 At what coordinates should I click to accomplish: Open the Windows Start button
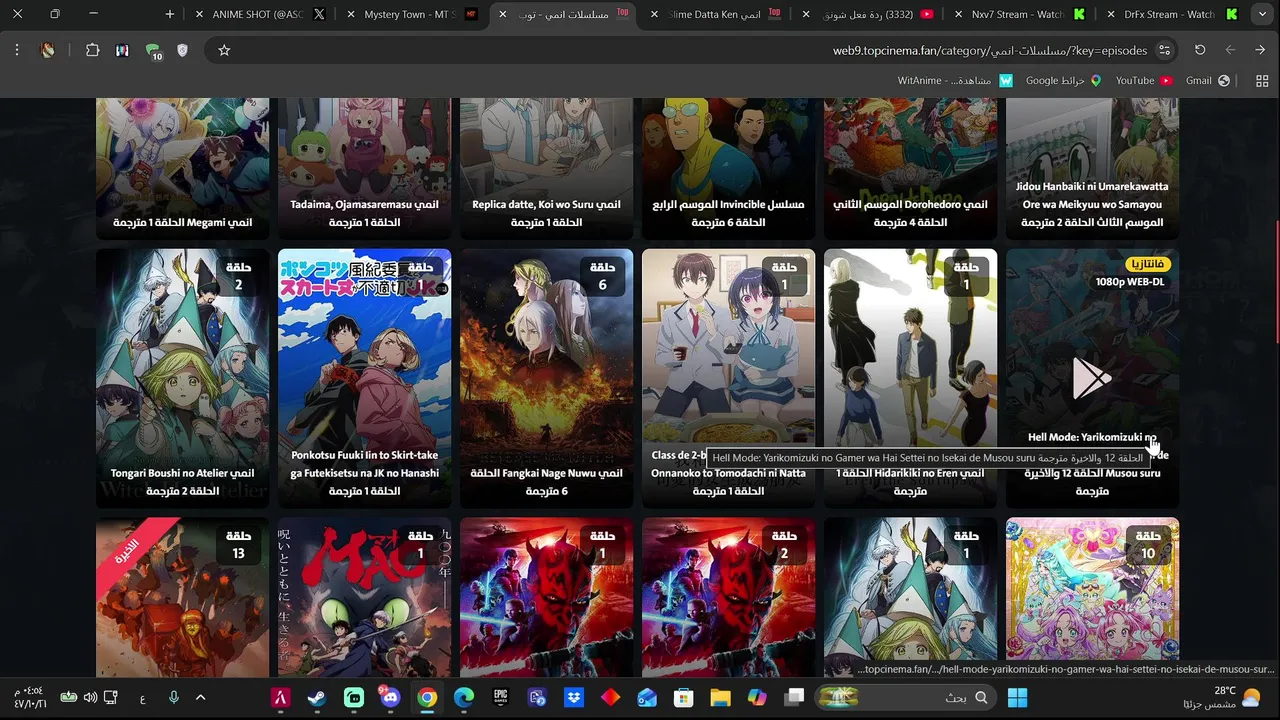click(1017, 698)
